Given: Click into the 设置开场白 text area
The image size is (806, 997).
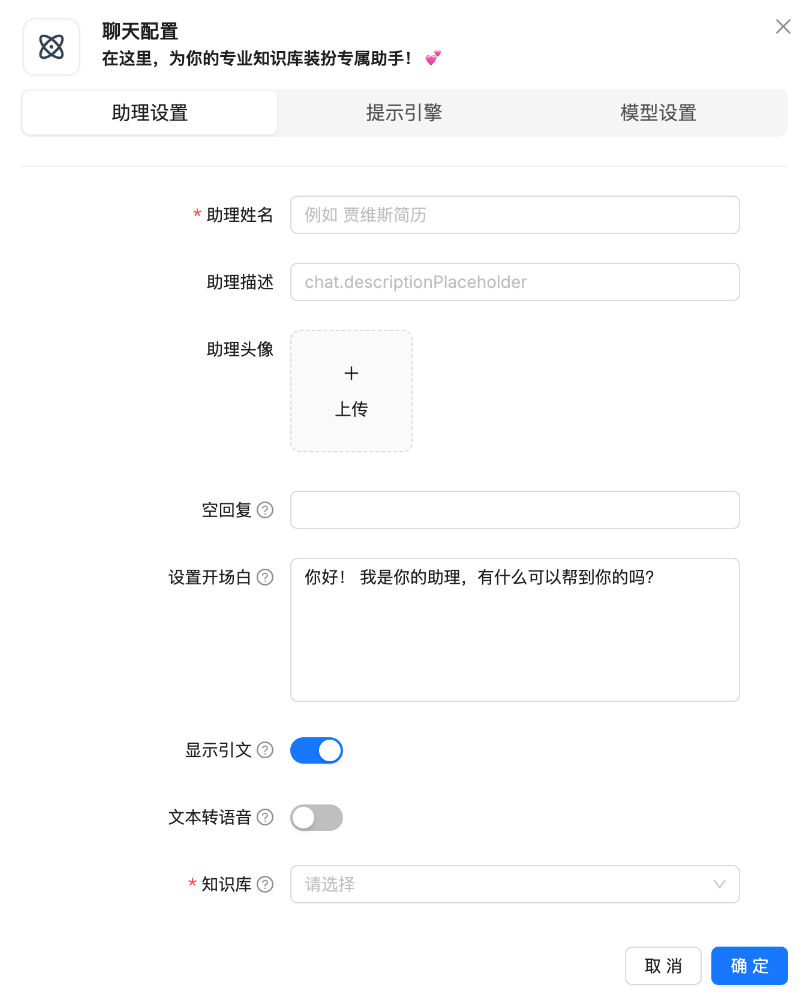Looking at the screenshot, I should point(514,640).
